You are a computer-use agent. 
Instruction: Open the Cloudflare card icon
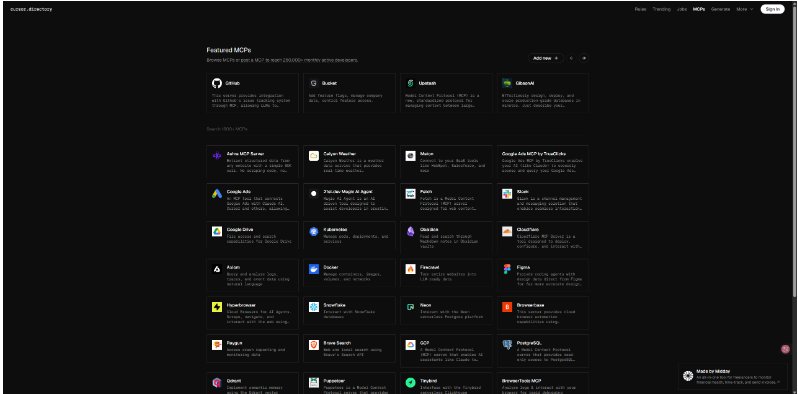pyautogui.click(x=507, y=232)
